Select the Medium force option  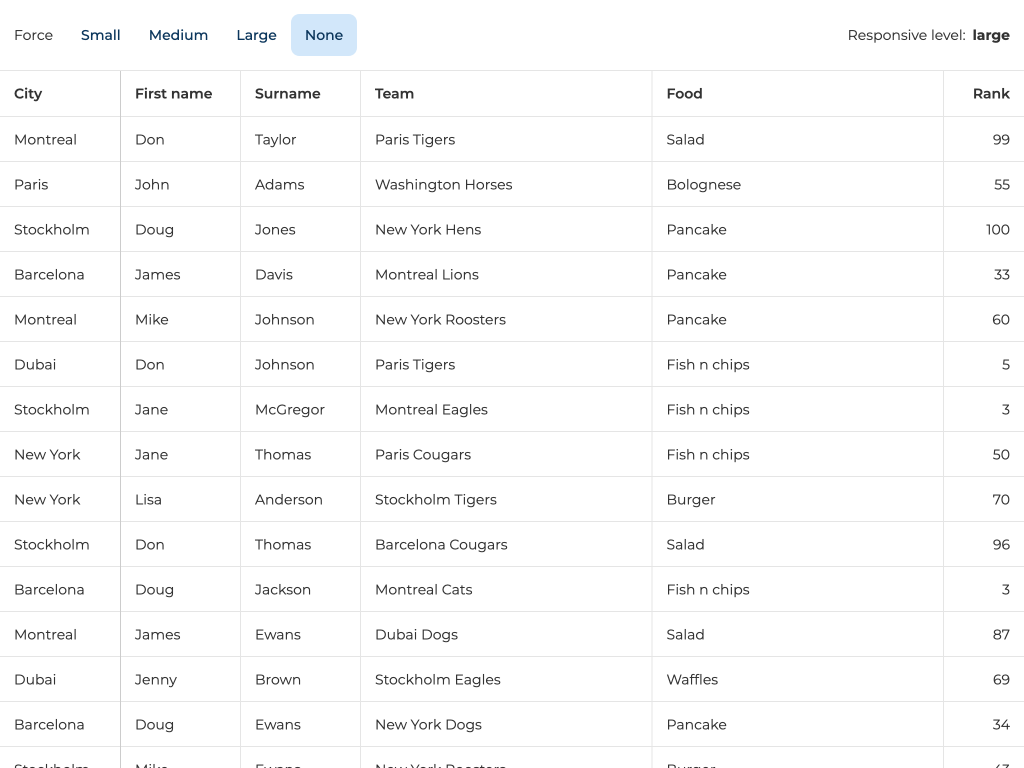pos(178,35)
